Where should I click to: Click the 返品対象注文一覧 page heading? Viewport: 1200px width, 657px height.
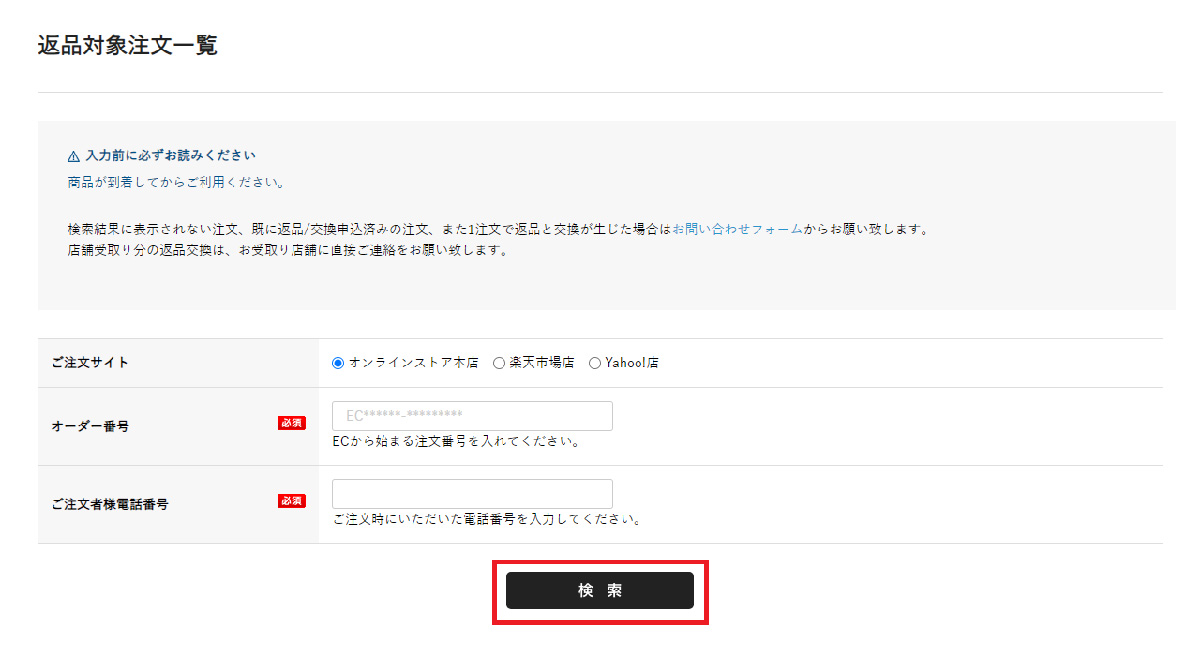coord(127,45)
